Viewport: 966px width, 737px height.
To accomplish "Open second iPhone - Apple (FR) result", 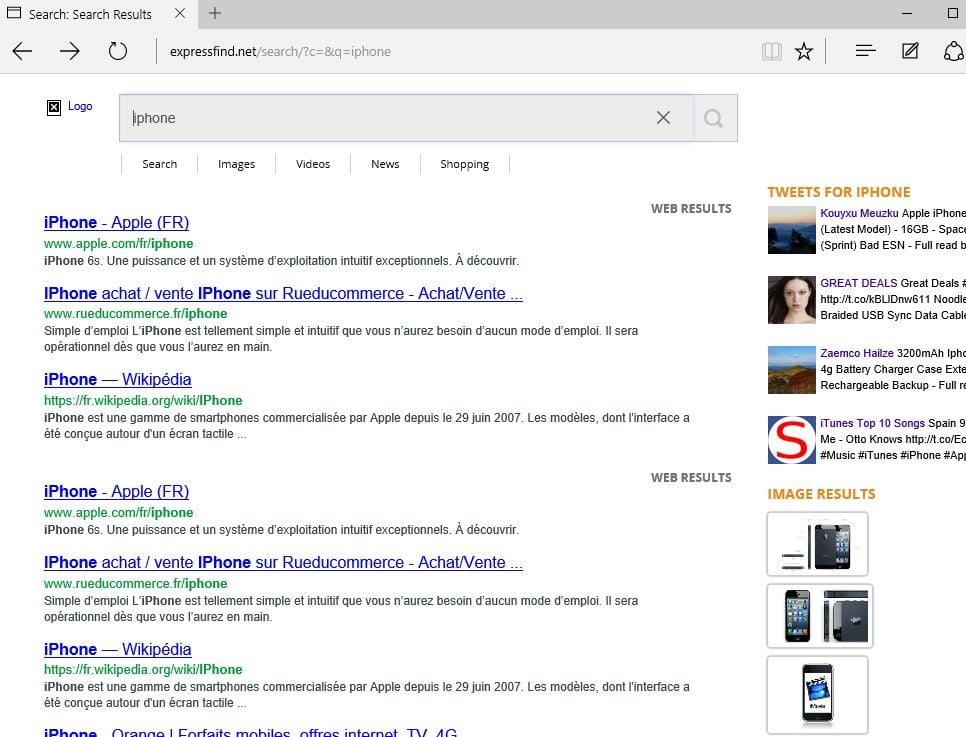I will tap(116, 492).
